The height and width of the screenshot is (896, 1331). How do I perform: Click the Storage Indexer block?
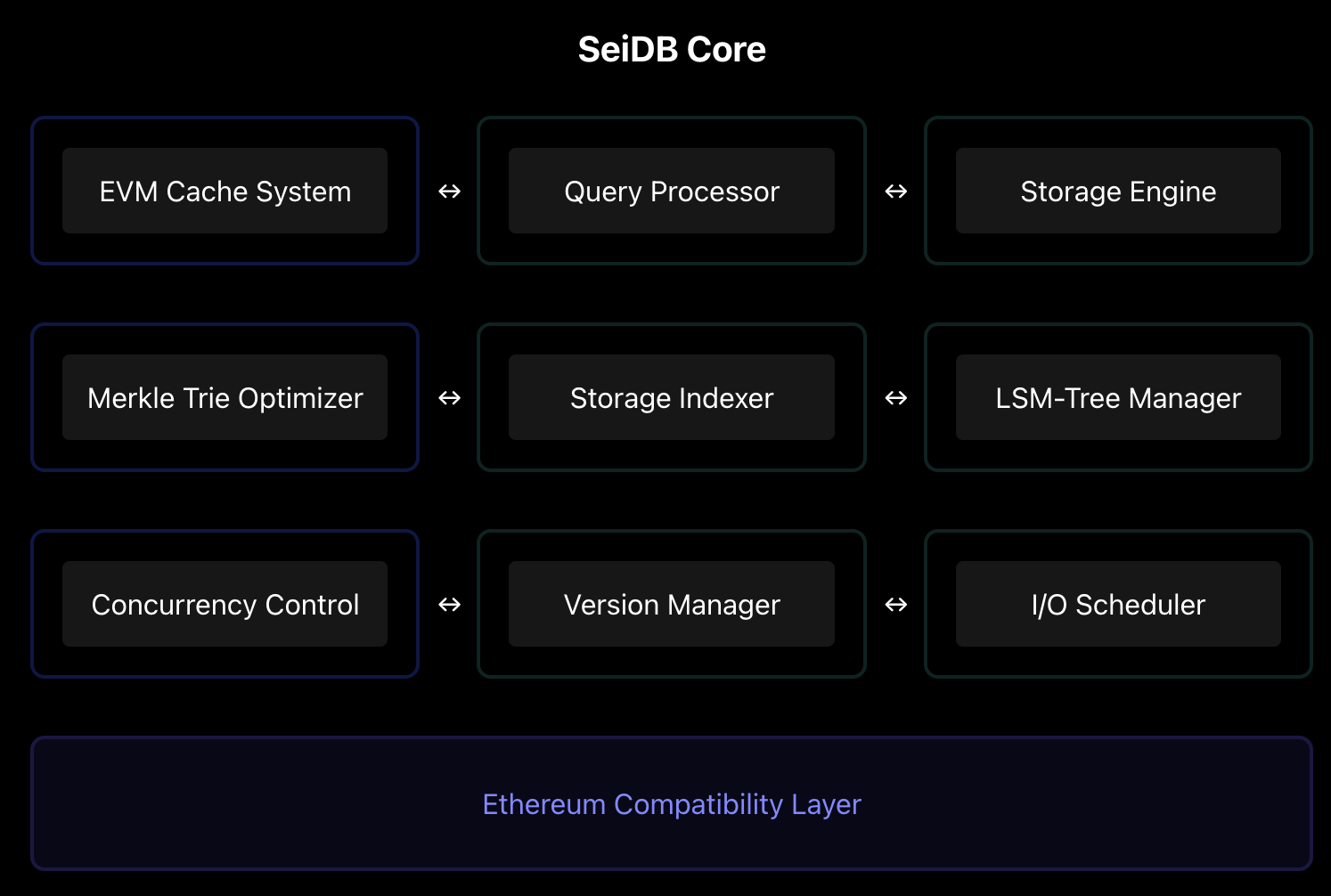[x=671, y=397]
